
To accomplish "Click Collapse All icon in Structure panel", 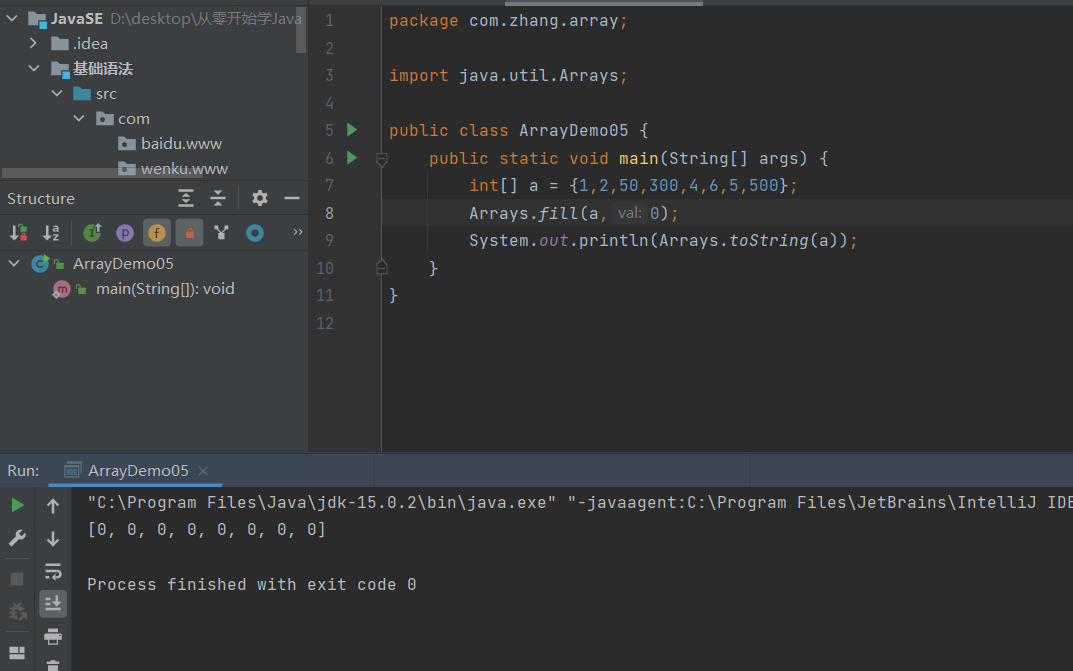I will click(218, 198).
